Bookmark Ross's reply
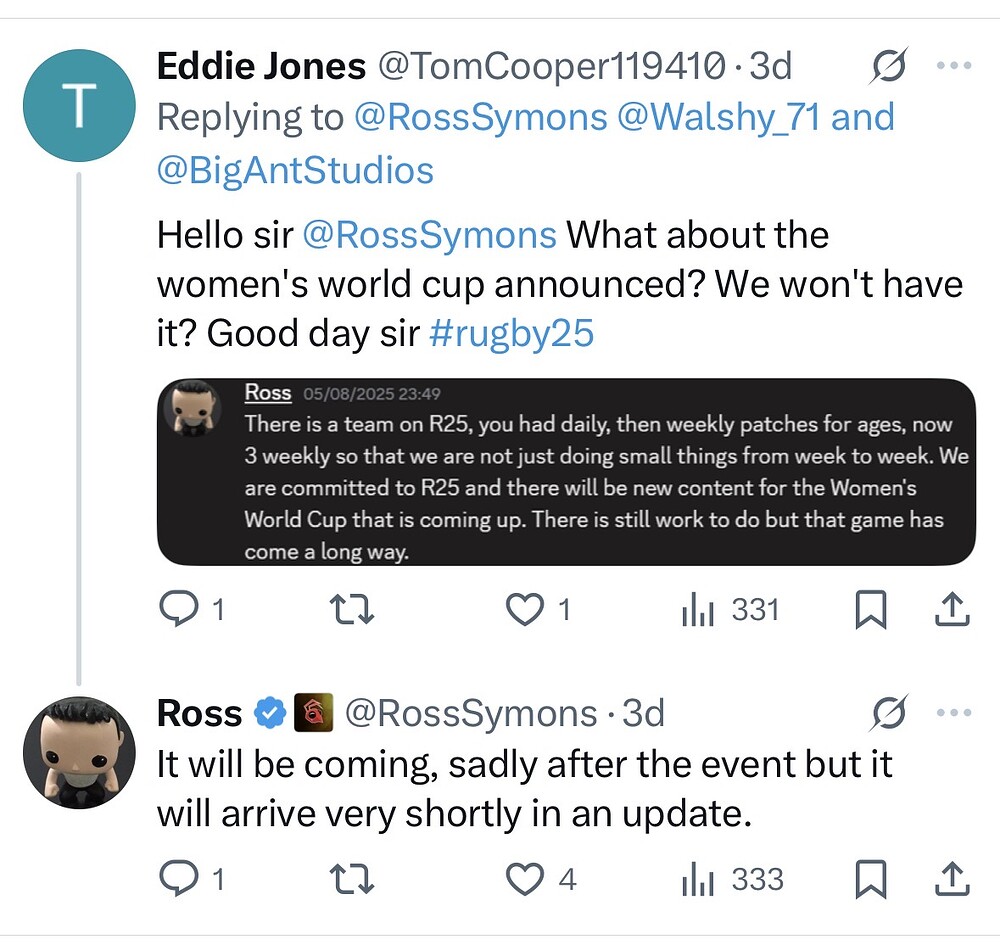This screenshot has height=944, width=1000. tap(871, 880)
